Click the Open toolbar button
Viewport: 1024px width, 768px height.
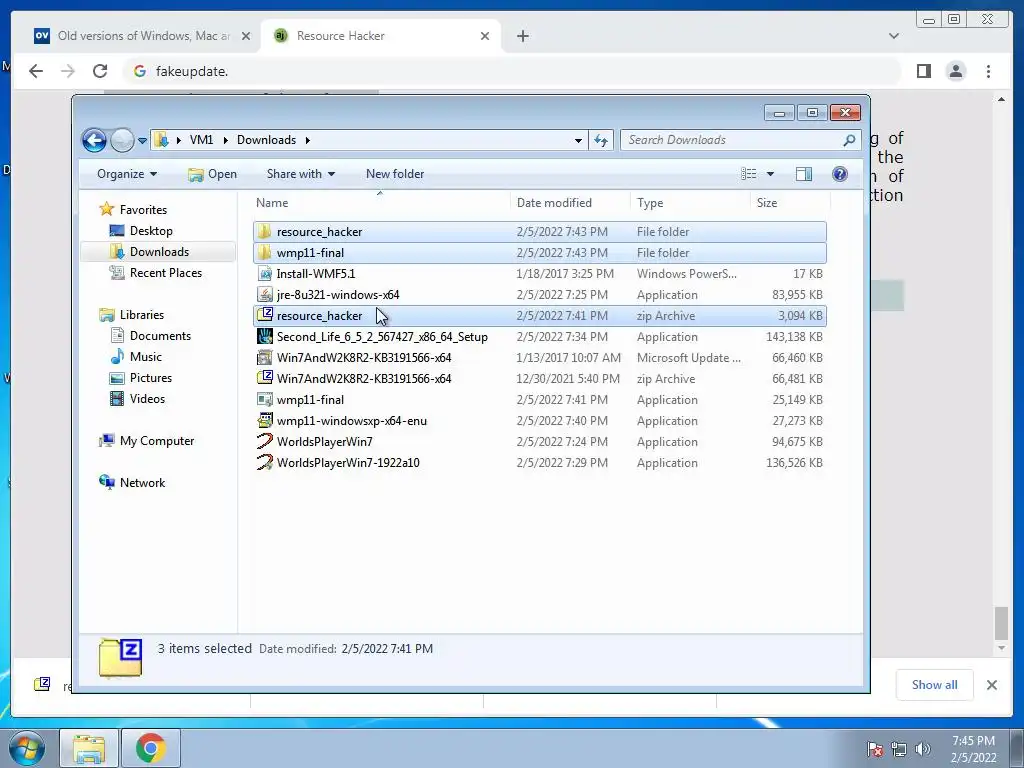pos(212,174)
